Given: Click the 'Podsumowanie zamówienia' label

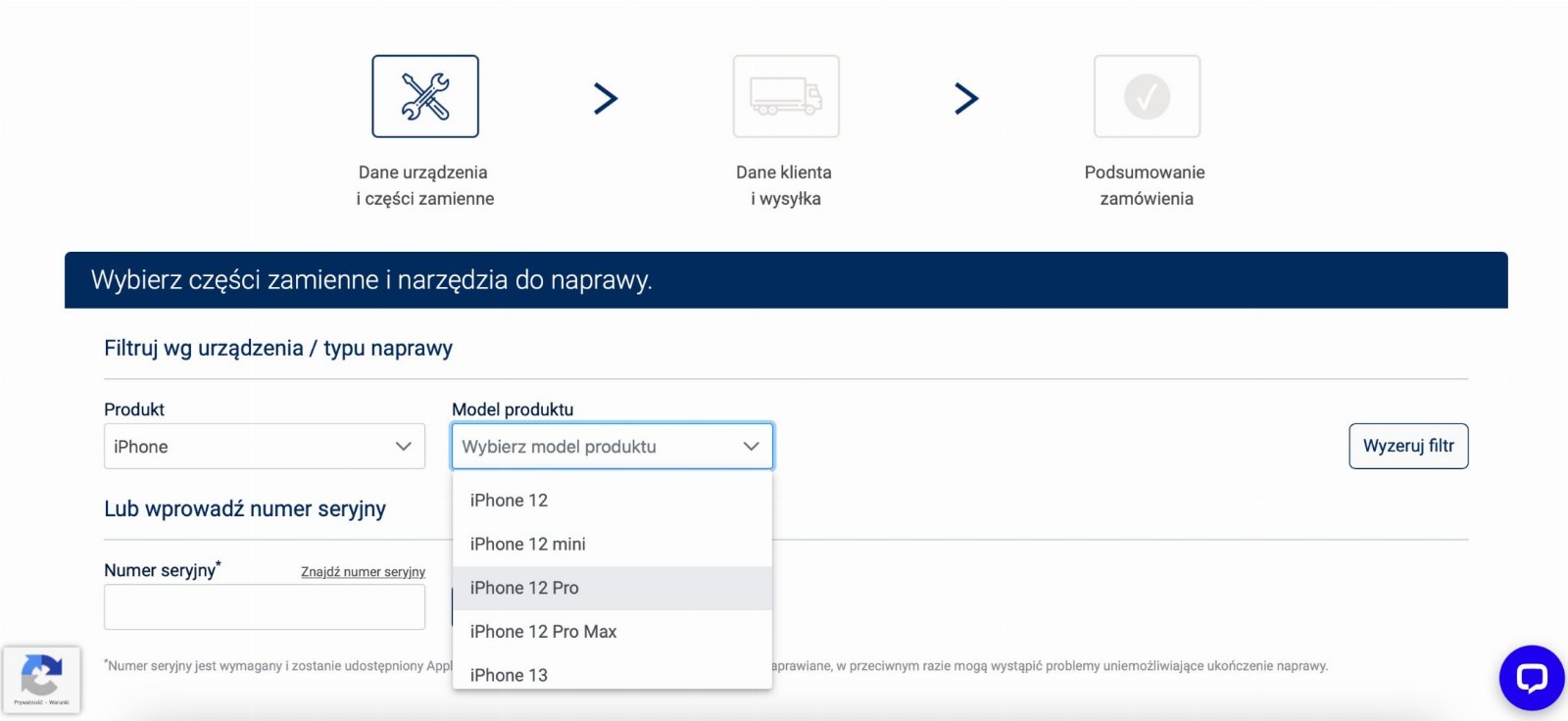Looking at the screenshot, I should pos(1146,185).
